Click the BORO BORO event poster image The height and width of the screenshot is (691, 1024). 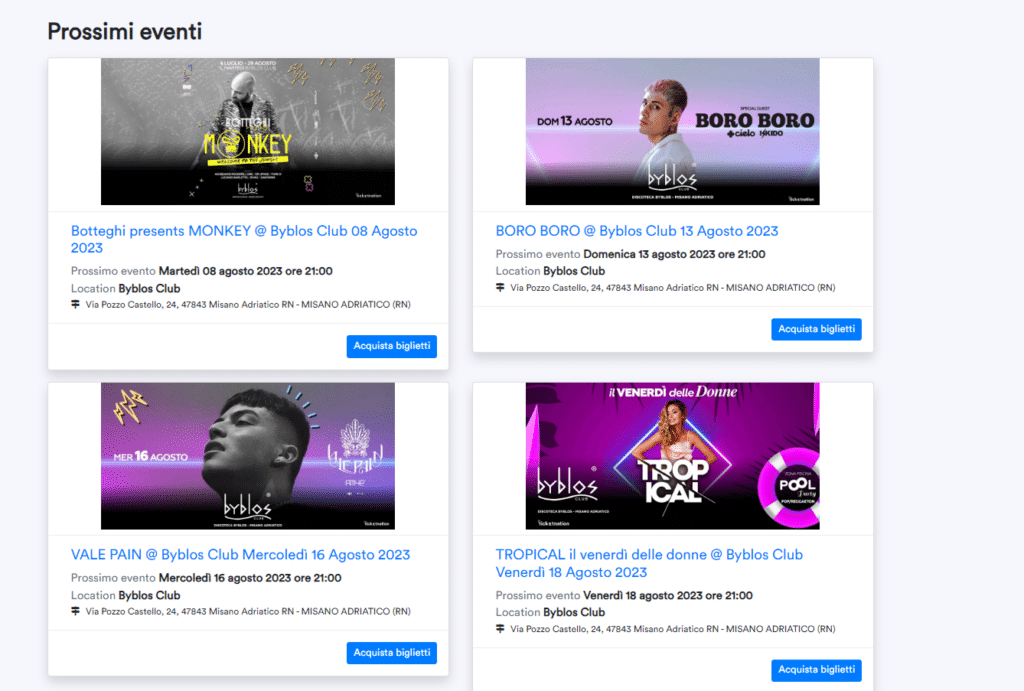pyautogui.click(x=673, y=131)
